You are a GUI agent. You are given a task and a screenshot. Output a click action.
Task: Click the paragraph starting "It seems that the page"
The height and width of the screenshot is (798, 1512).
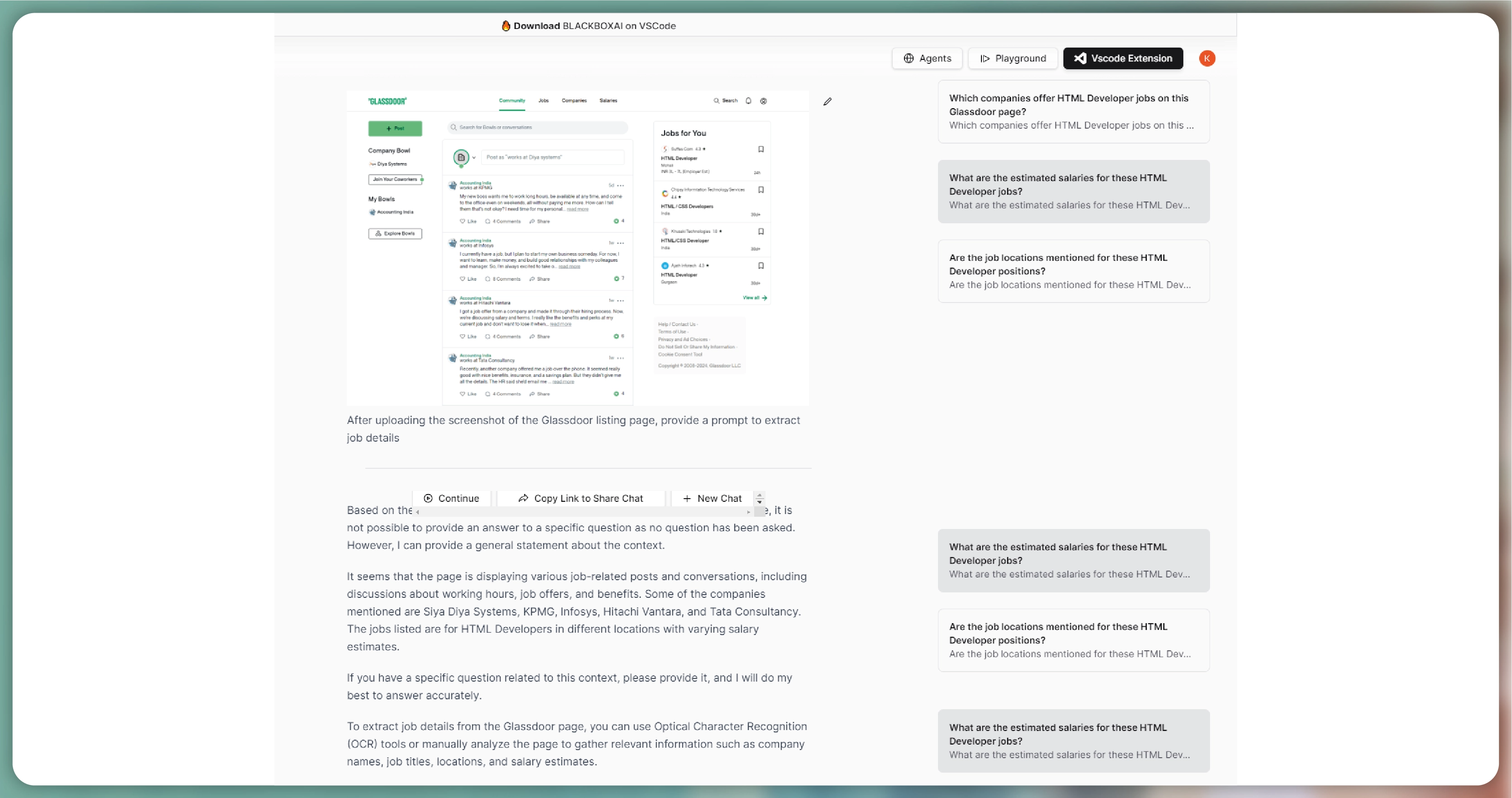577,611
